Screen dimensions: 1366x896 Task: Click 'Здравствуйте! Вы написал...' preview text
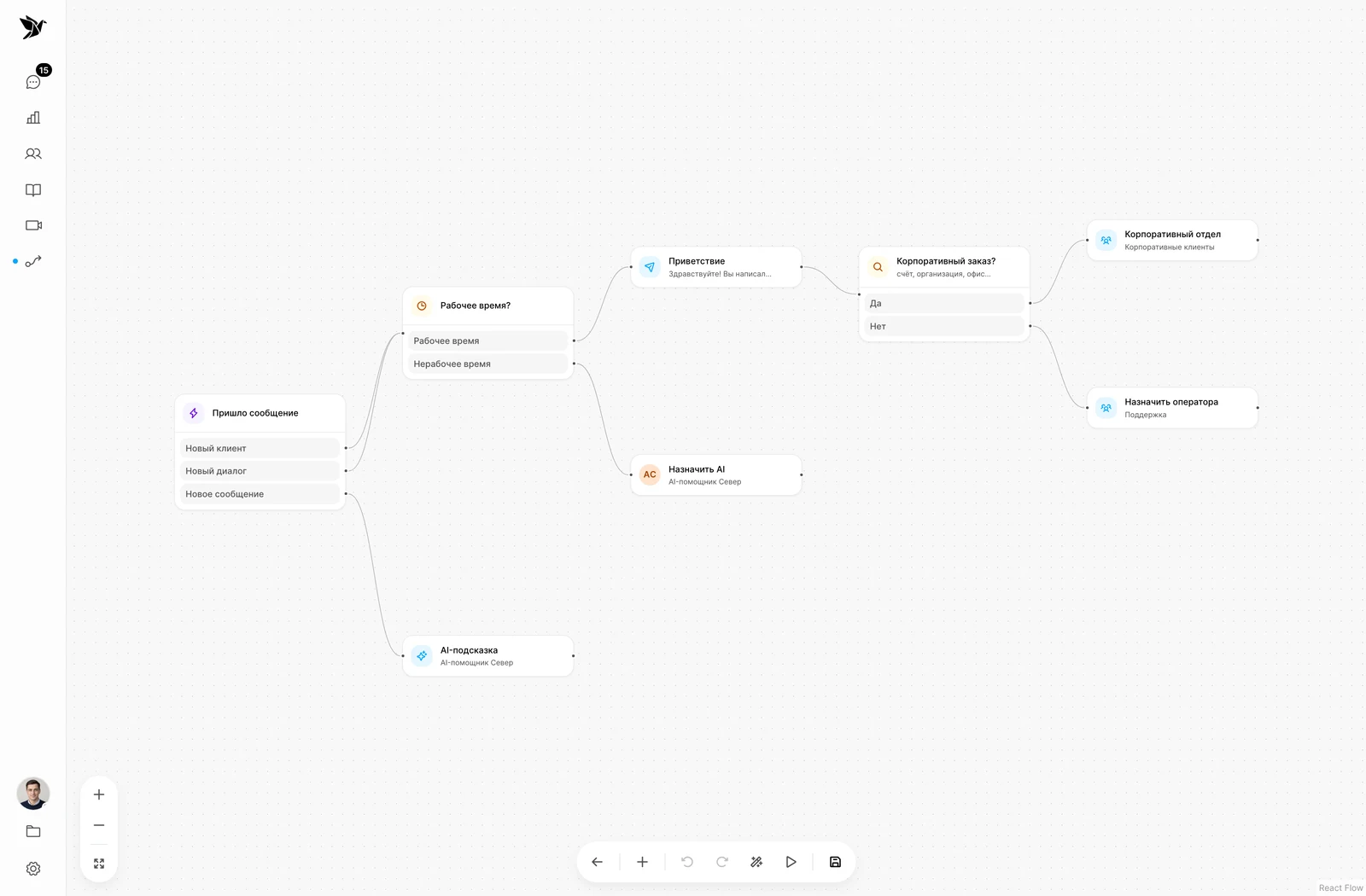tap(720, 274)
